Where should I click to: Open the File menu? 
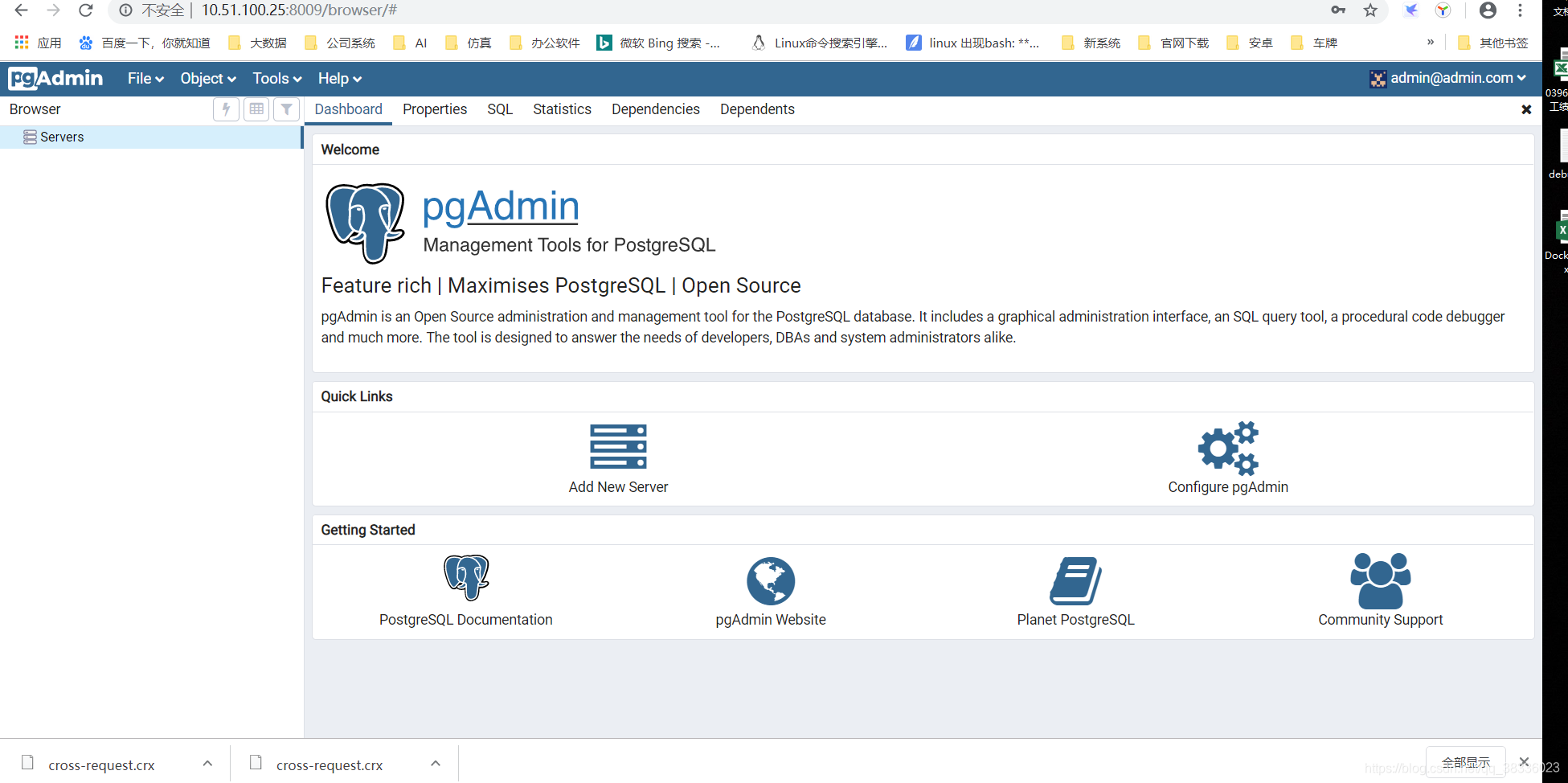pyautogui.click(x=145, y=79)
